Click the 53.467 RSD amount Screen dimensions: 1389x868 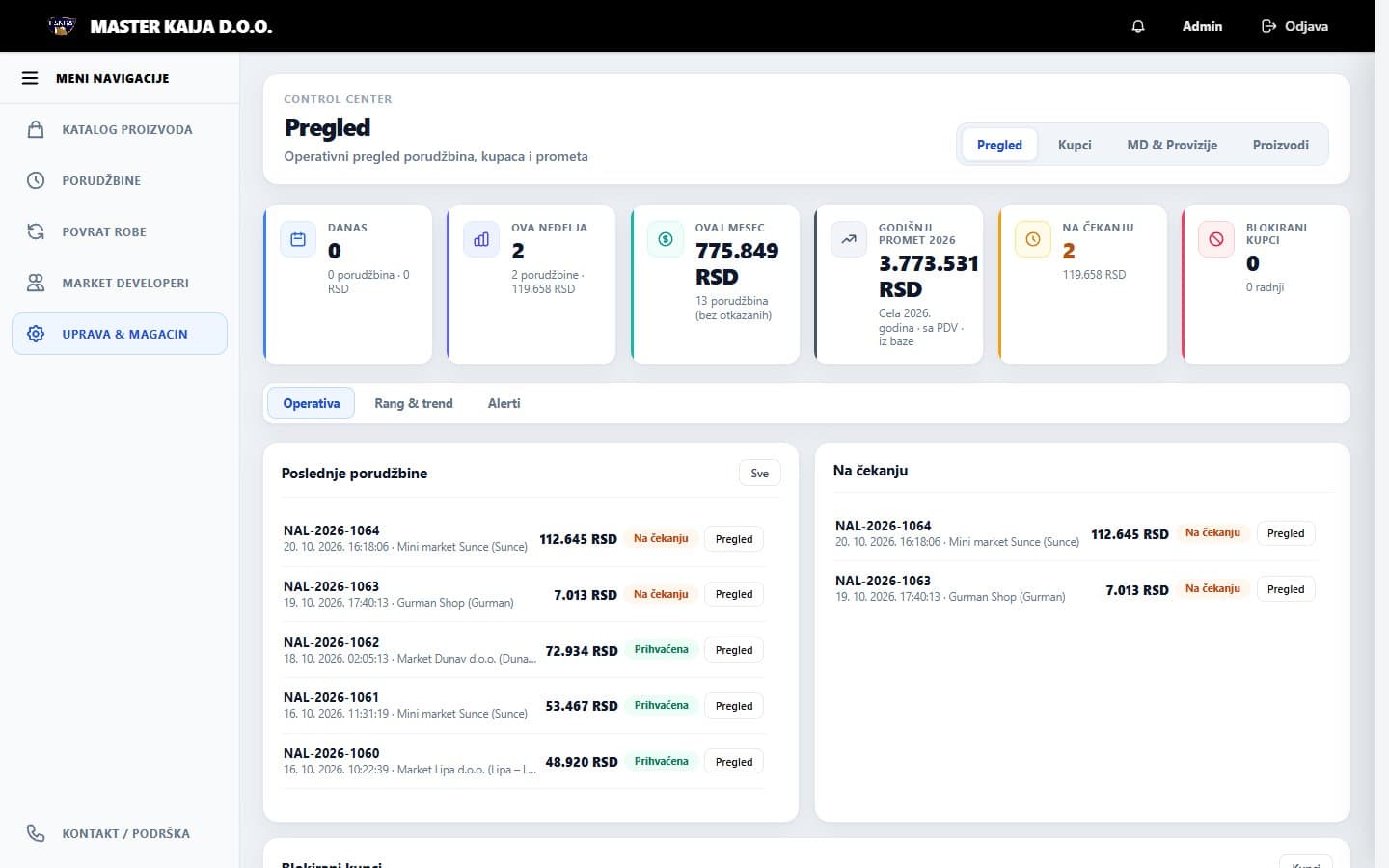click(582, 706)
